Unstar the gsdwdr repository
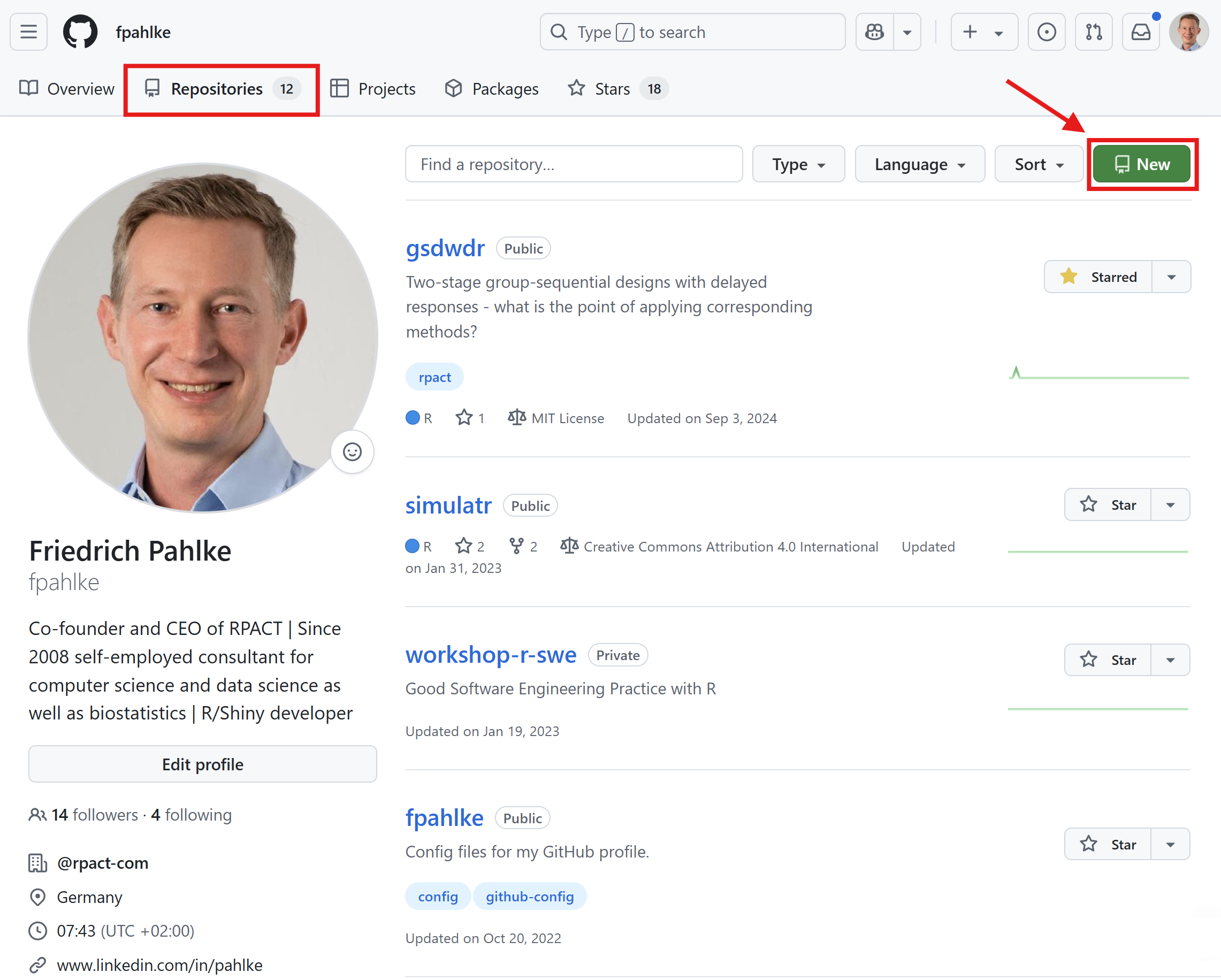Image resolution: width=1221 pixels, height=980 pixels. (x=1097, y=277)
